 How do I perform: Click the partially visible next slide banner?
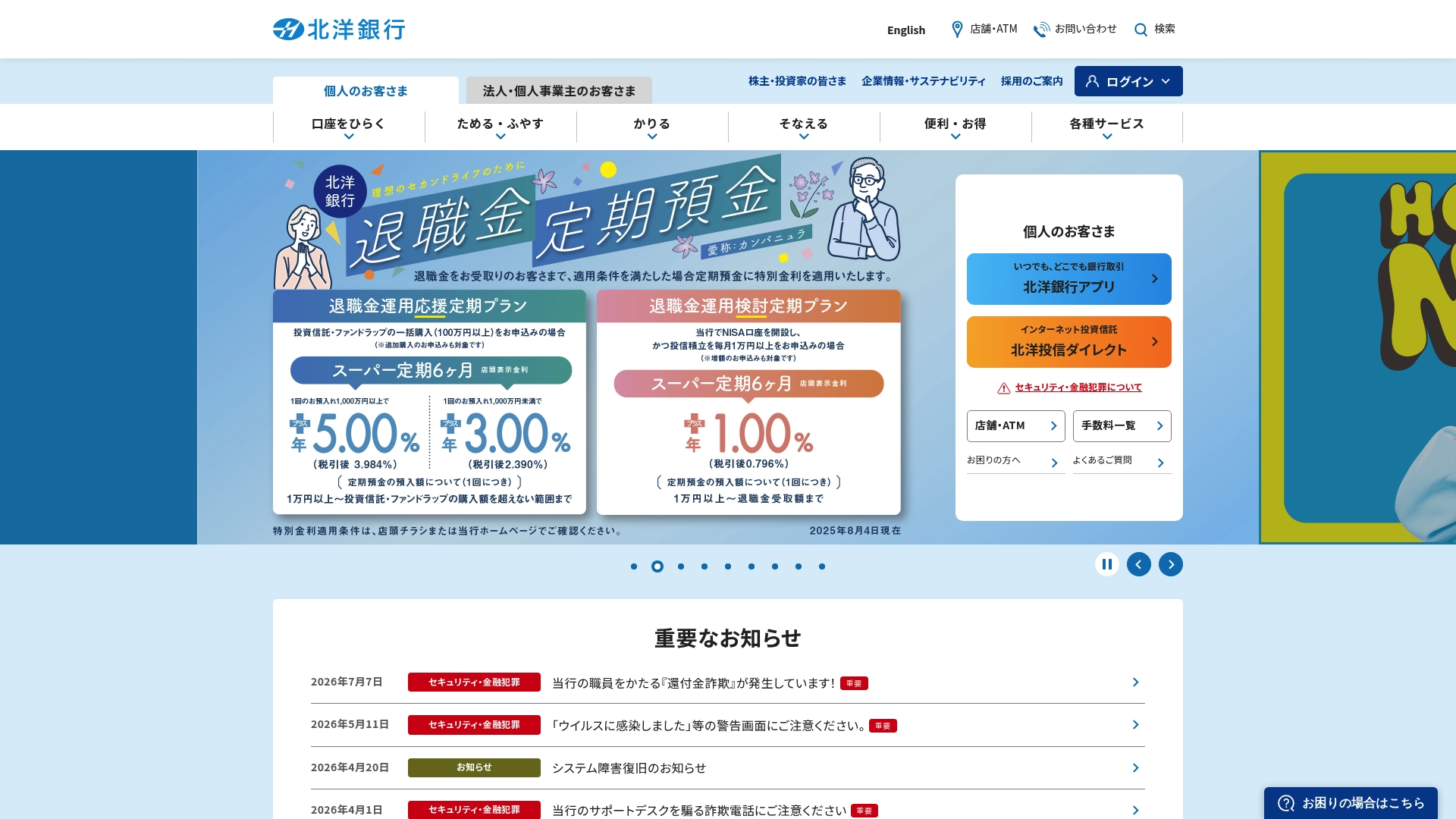click(1357, 347)
